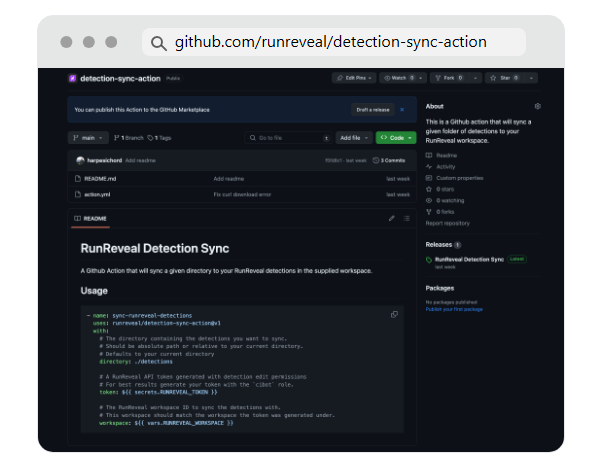View the 3 Commits history

389,160
